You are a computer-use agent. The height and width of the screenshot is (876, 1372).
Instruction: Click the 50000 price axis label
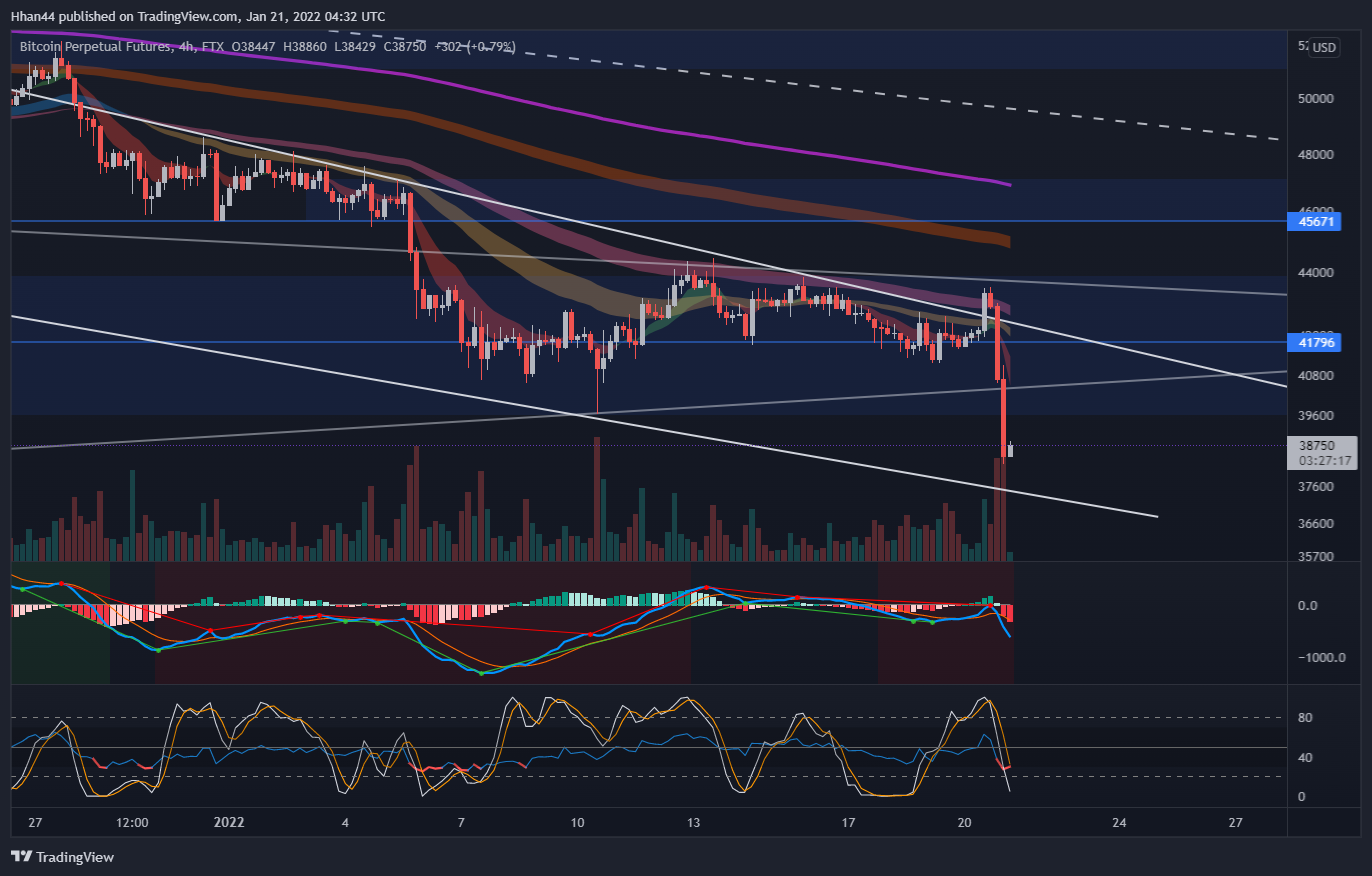(1316, 99)
